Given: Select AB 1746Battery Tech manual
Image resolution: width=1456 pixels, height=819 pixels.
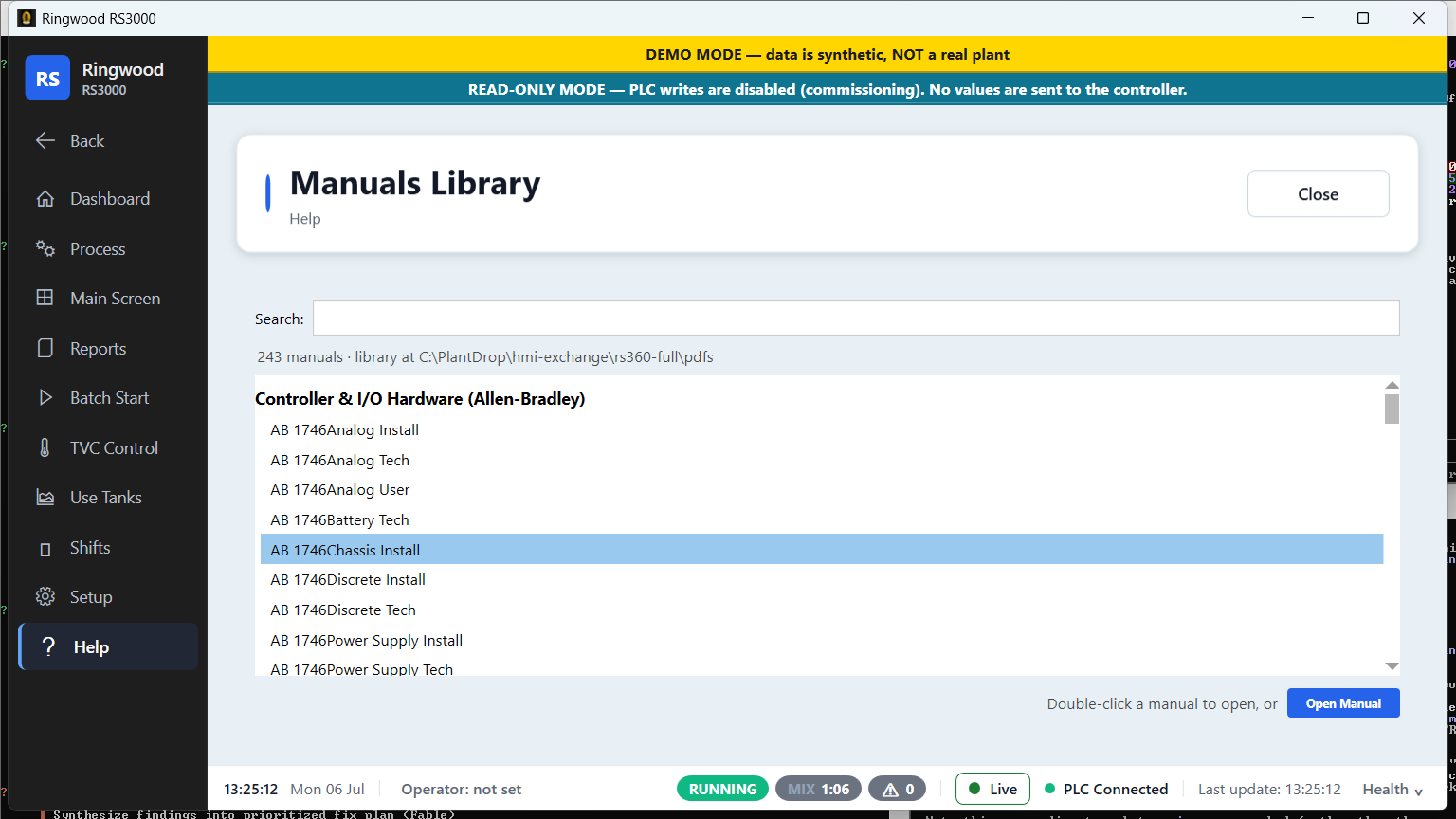Looking at the screenshot, I should pyautogui.click(x=822, y=520).
